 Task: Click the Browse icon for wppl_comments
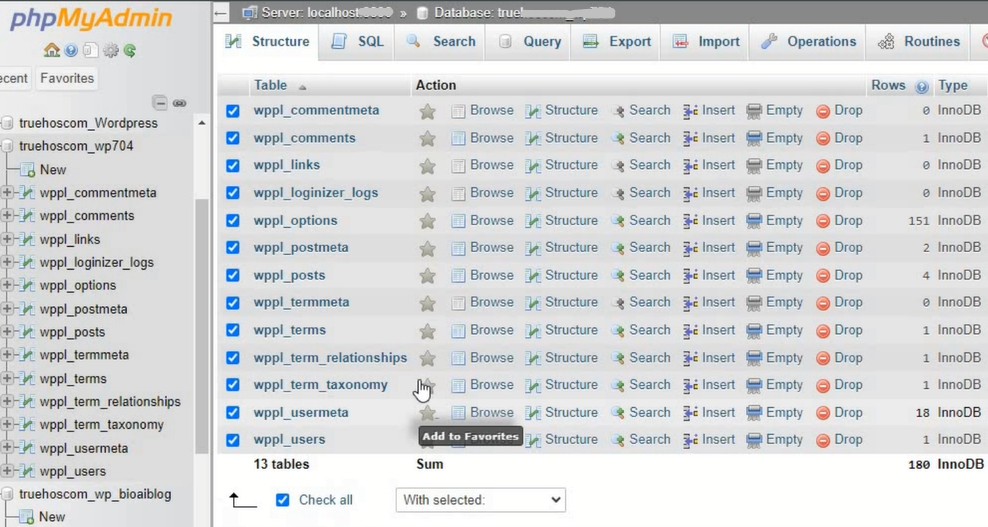pos(458,138)
